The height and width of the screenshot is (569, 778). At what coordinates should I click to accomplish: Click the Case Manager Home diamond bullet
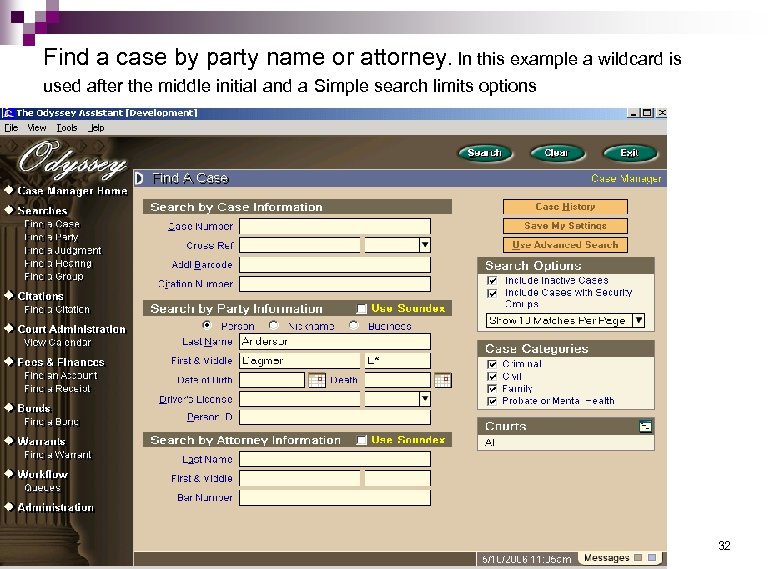pos(8,190)
